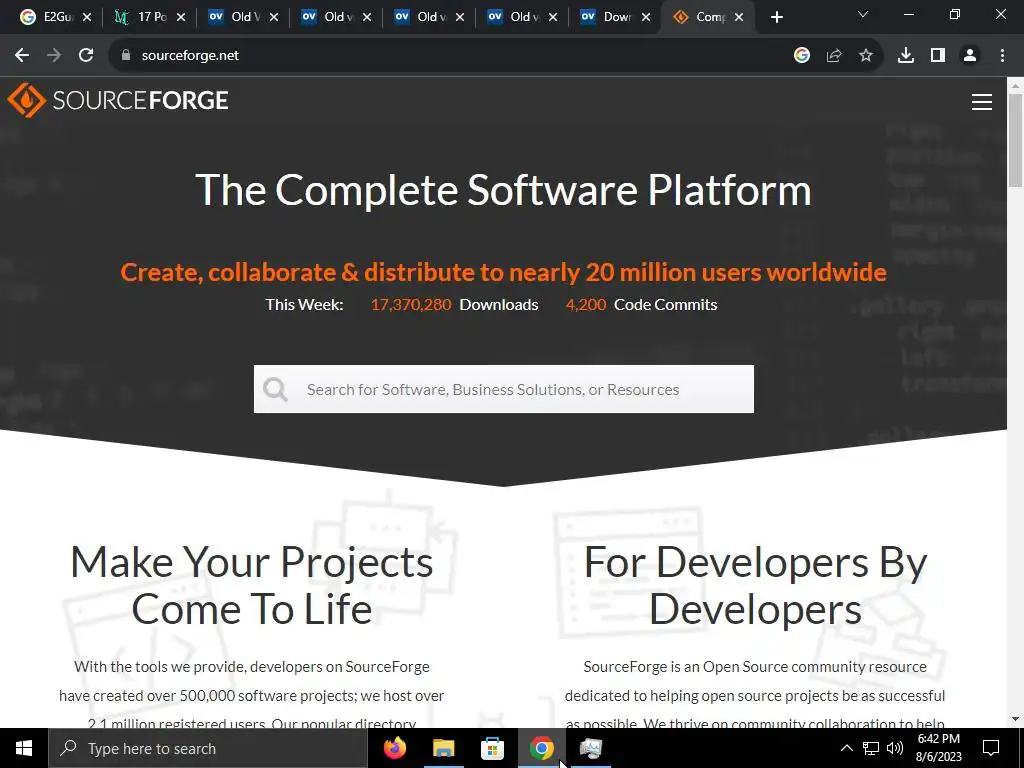The image size is (1024, 768).
Task: Click Chrome icon in the taskbar
Action: click(541, 748)
